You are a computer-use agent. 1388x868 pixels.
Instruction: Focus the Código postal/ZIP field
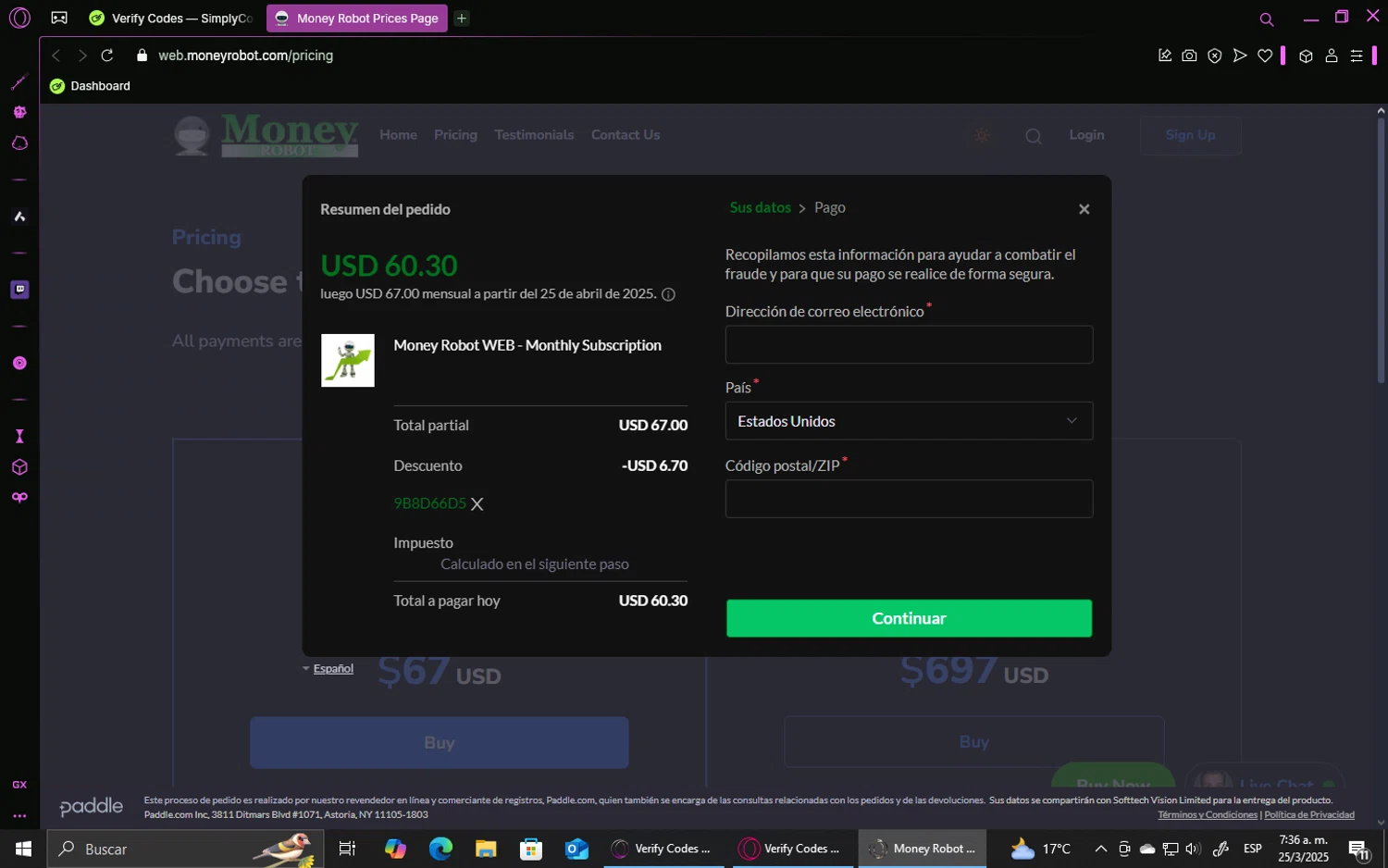click(909, 499)
